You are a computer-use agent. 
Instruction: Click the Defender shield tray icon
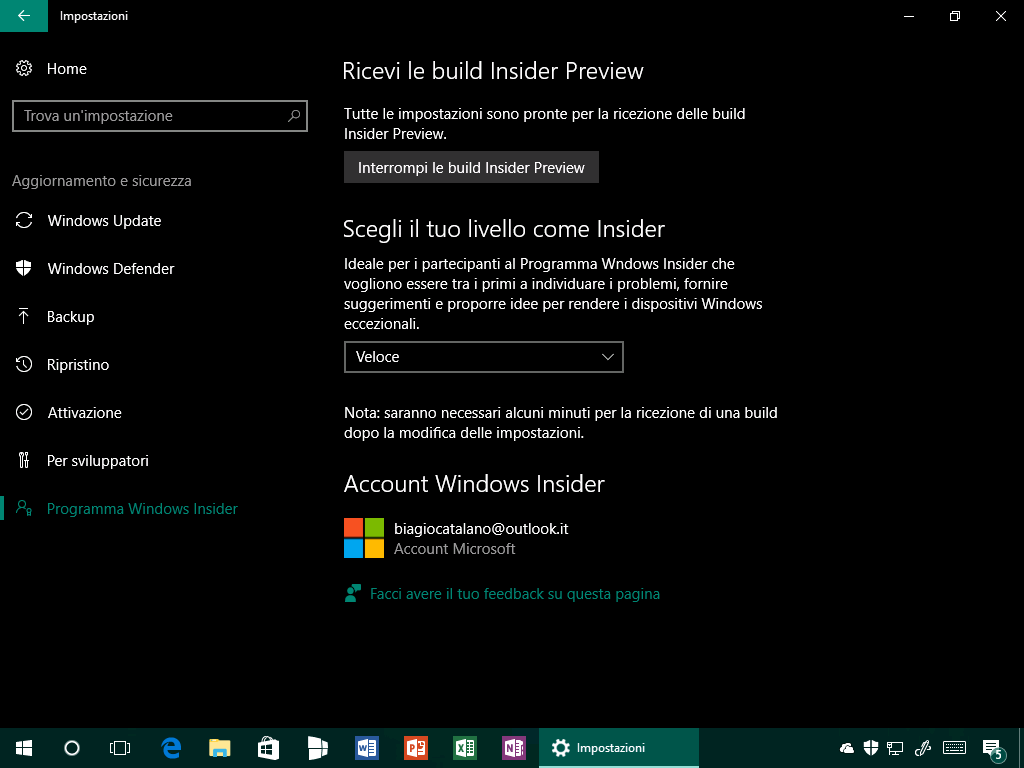coord(871,748)
